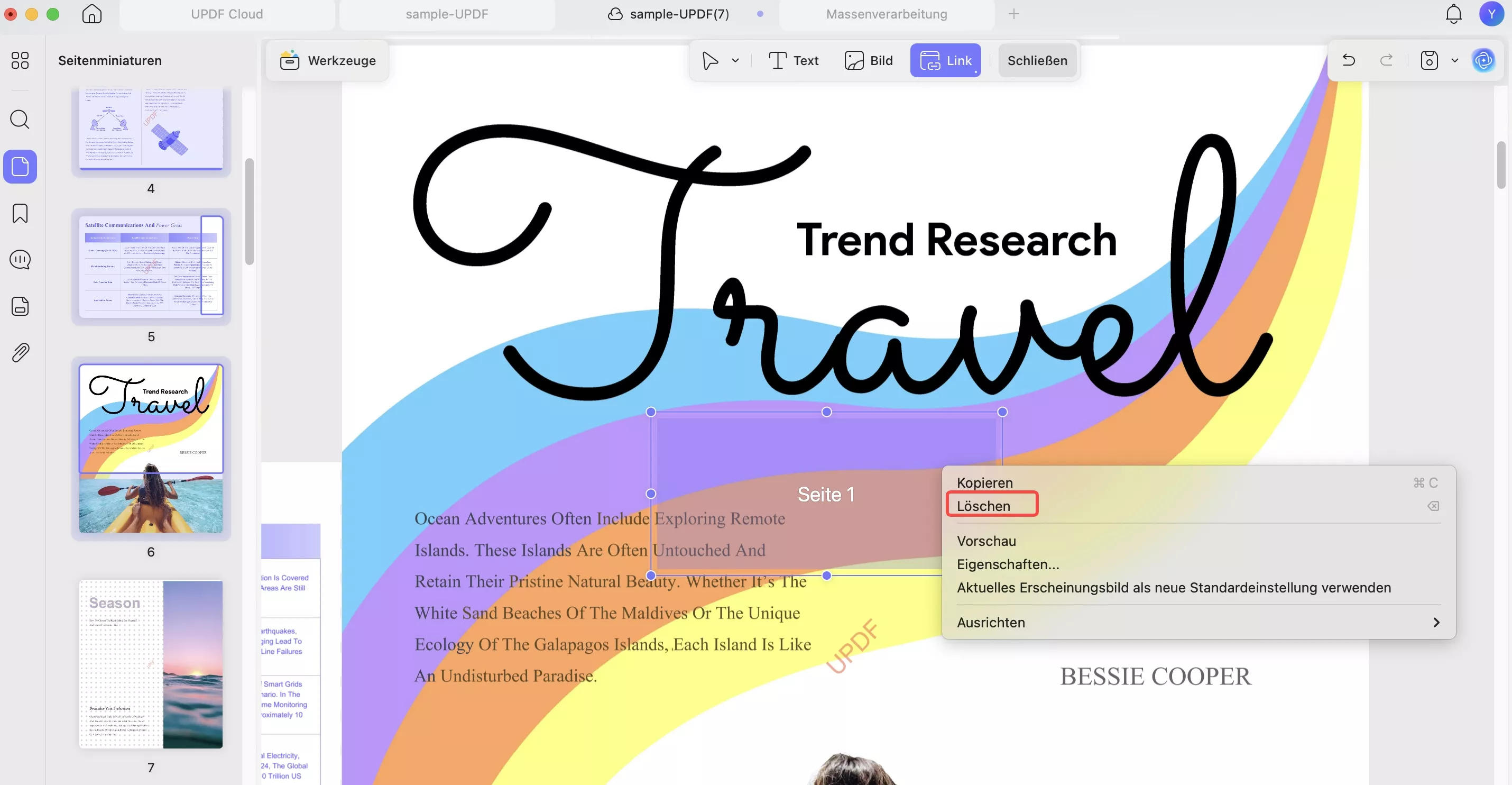The width and height of the screenshot is (1512, 785).
Task: Open the sidebar icon above the paperclip
Action: (x=20, y=306)
